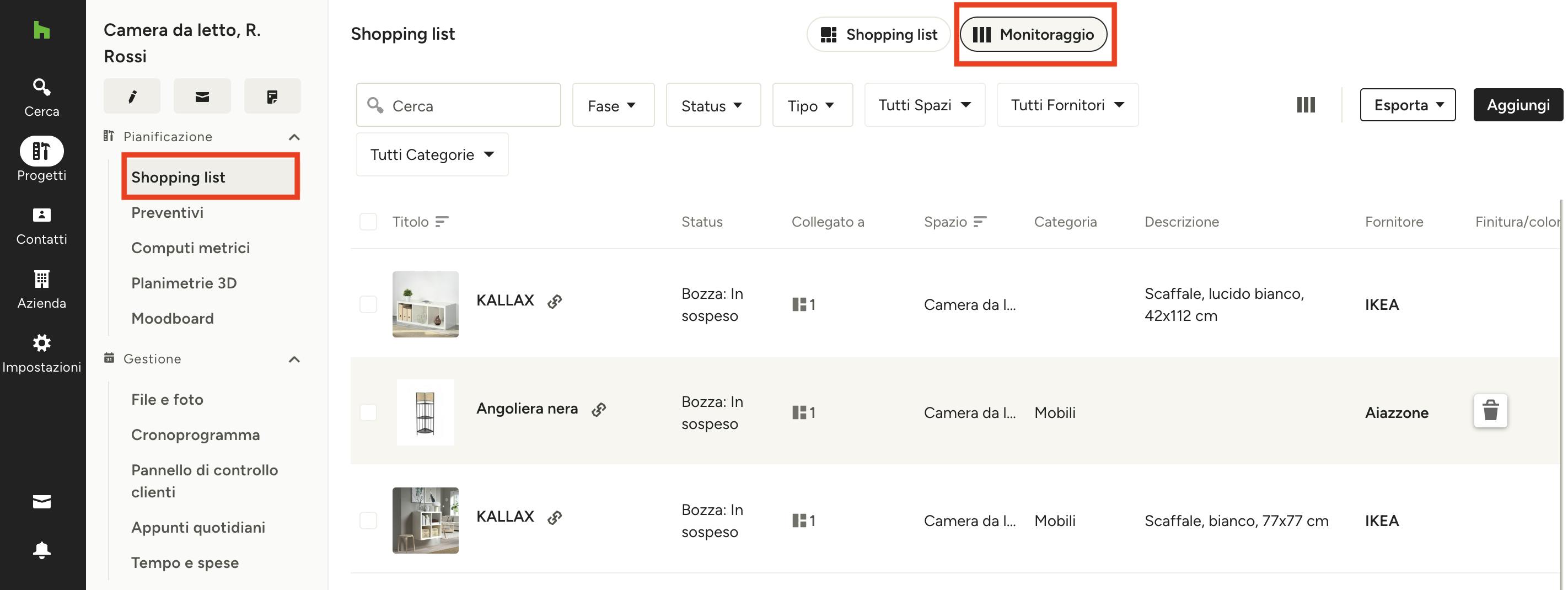Click 'Scaffale, lucido bianco, 42x112 cm' description
1568x590 pixels.
(x=1224, y=304)
